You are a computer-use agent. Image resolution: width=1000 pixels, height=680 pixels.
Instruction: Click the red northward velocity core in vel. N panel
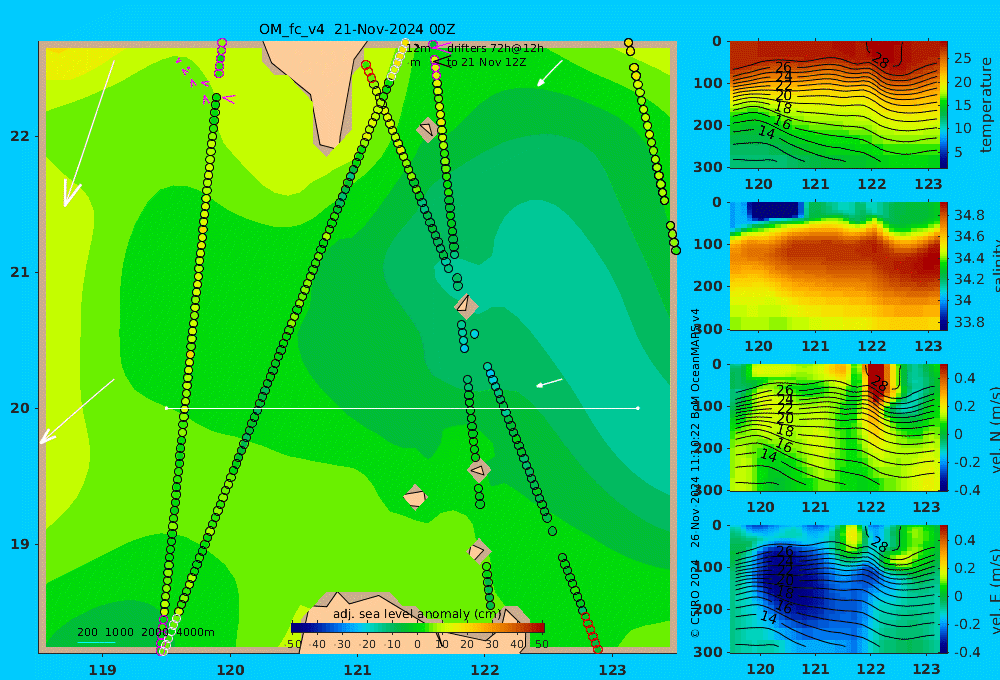(878, 383)
